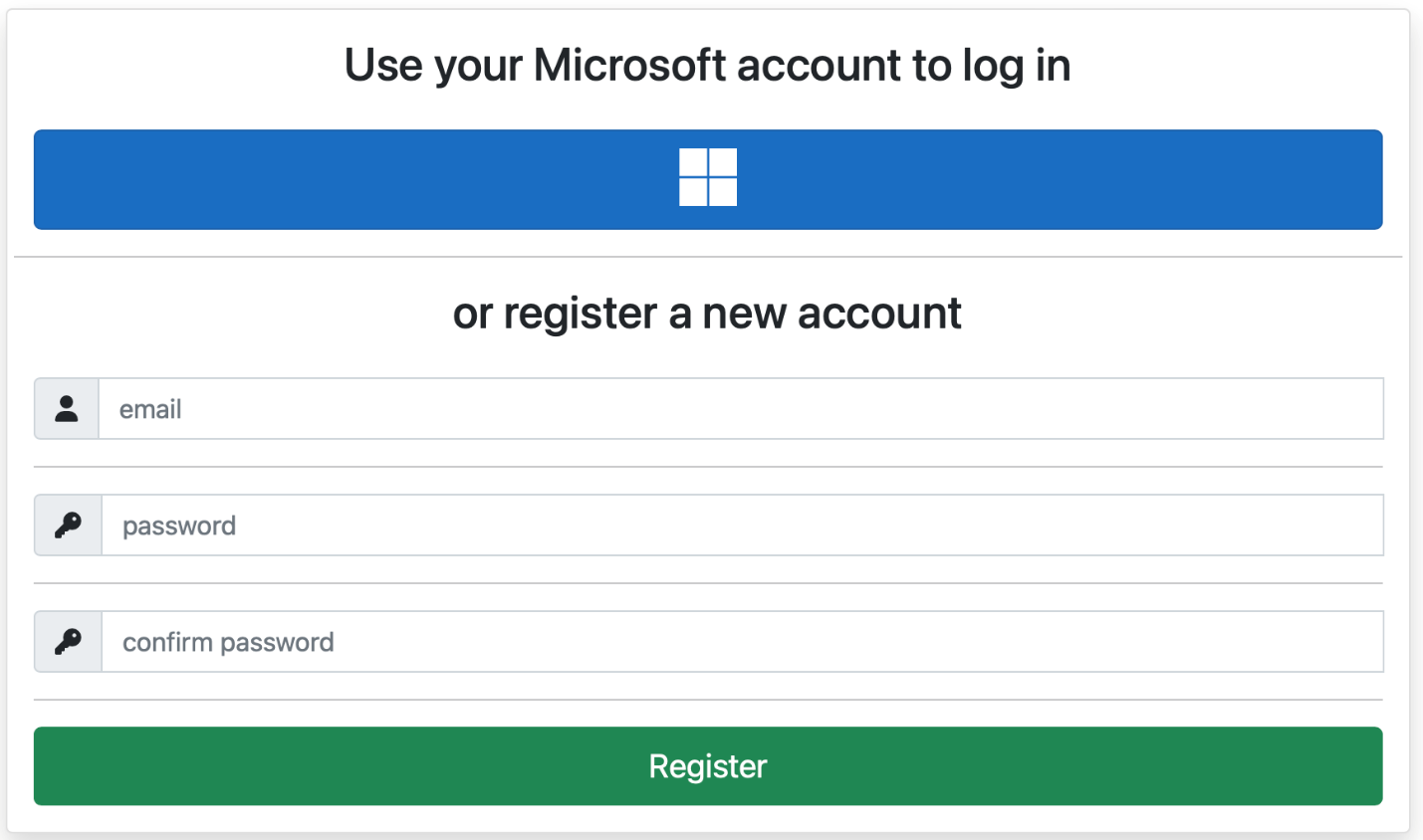The image size is (1423, 840).
Task: Click the key icon beside confirm password
Action: tap(68, 642)
